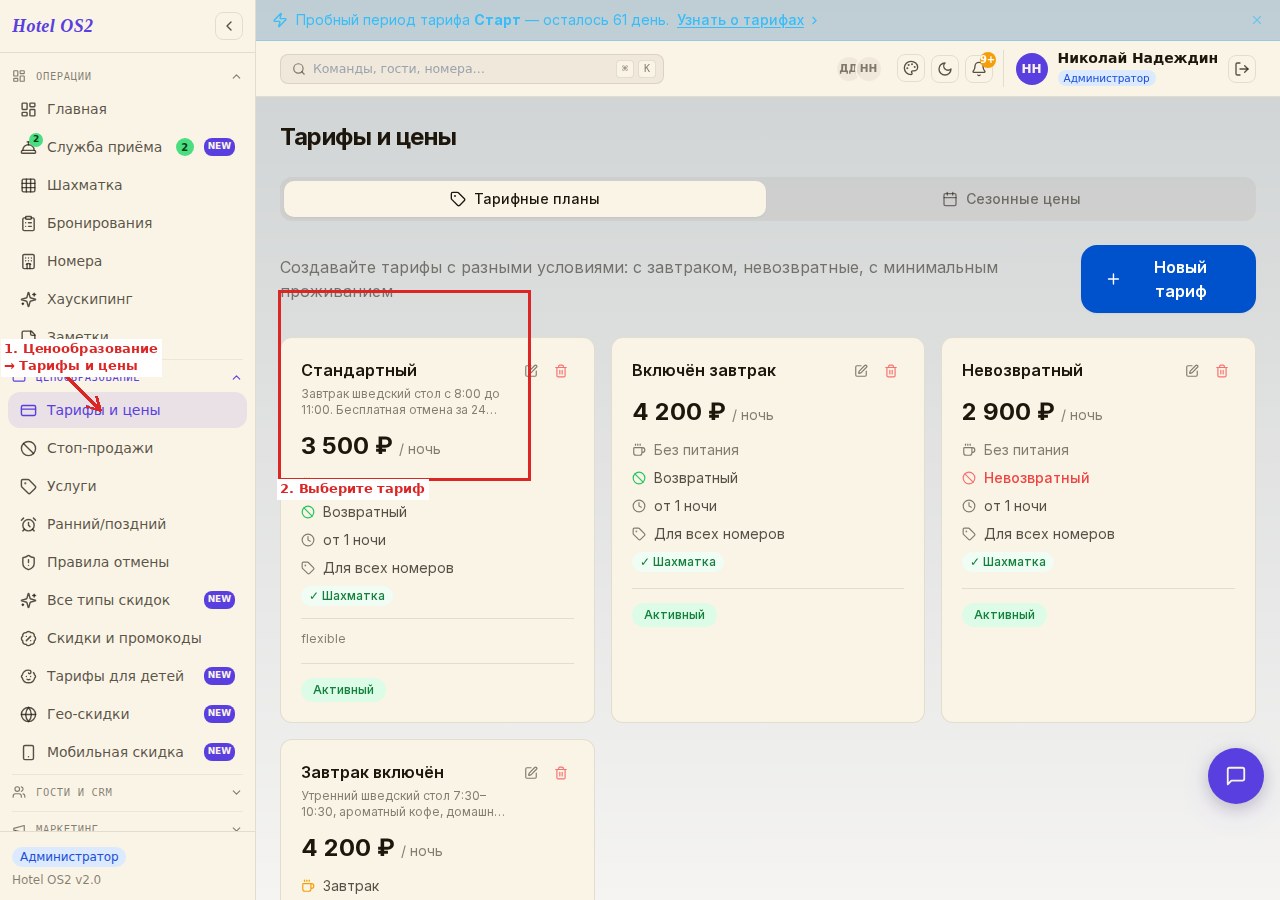Delete the Стандартный tariff
This screenshot has height=900, width=1280.
[x=561, y=371]
